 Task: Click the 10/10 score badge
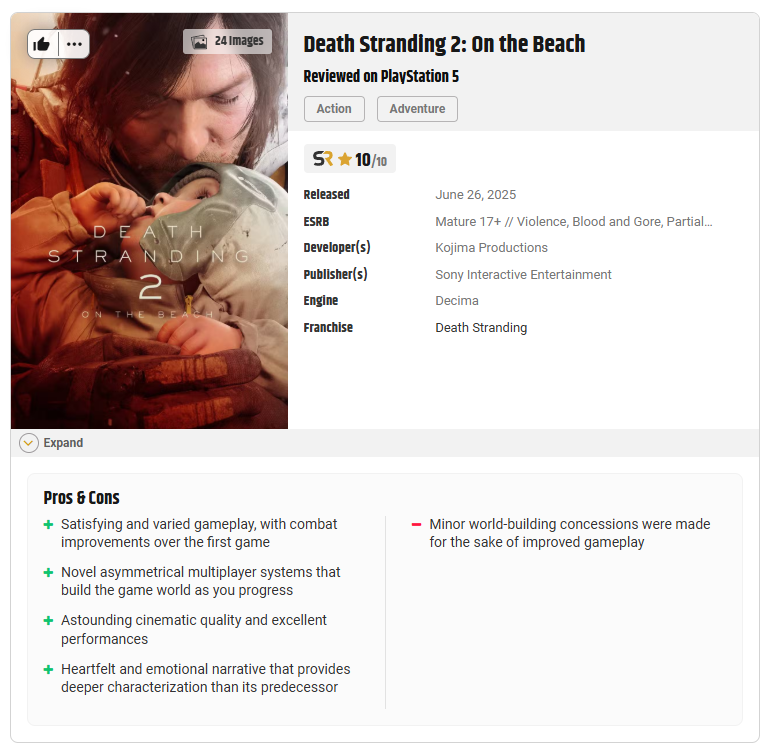pyautogui.click(x=350, y=159)
